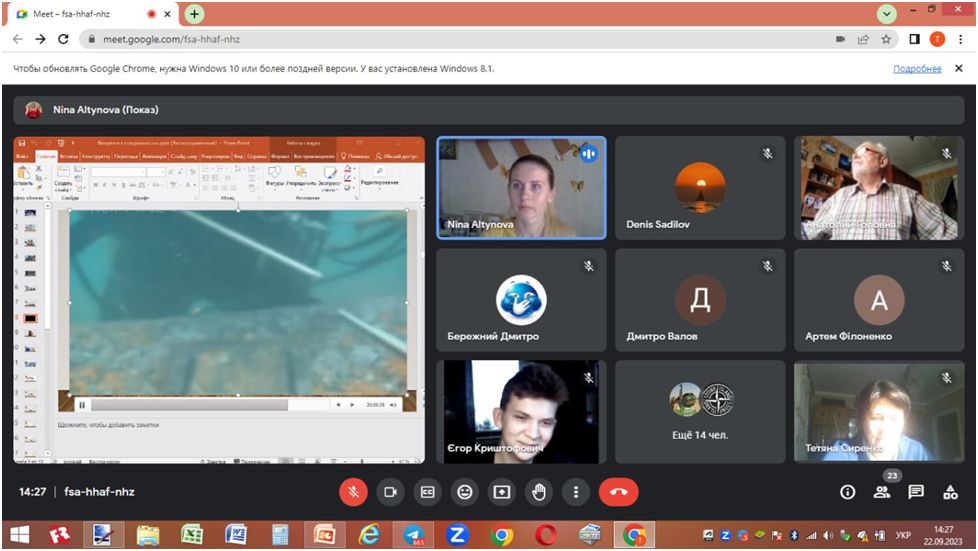Select Тетяна Сиренко video tile
This screenshot has width=978, height=551.
[x=879, y=411]
